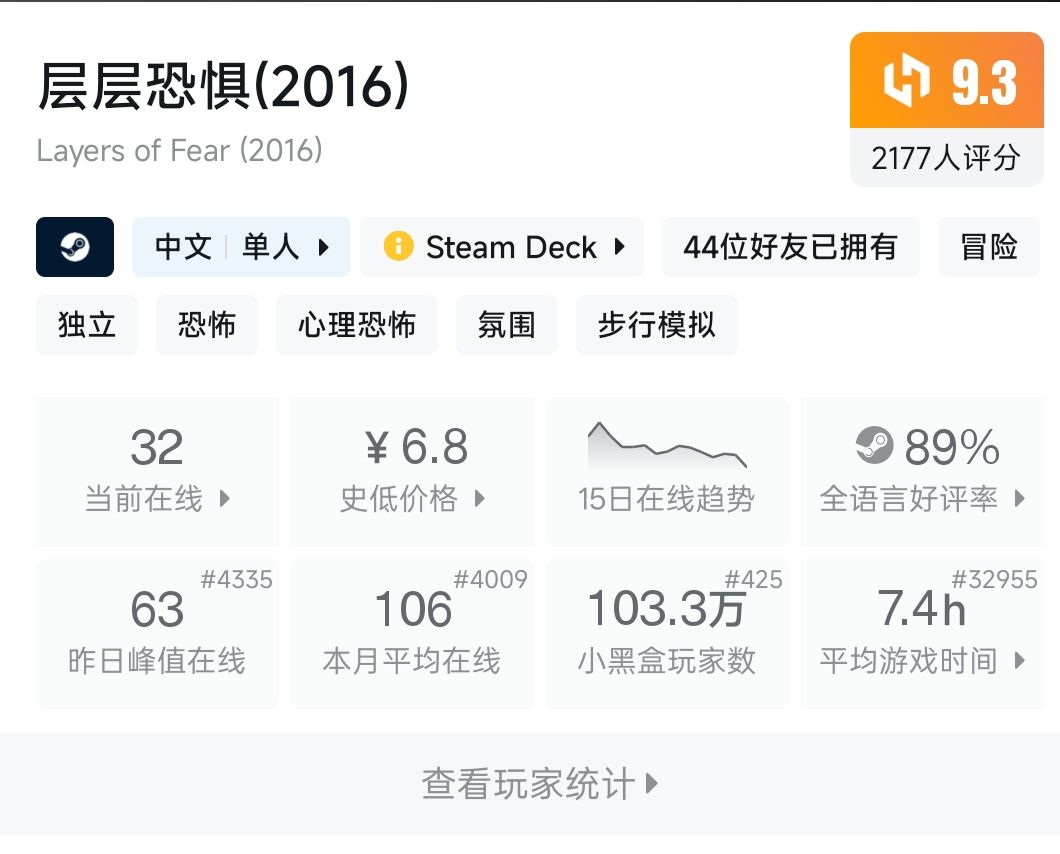
Task: Select the 氛围 tag
Action: point(507,325)
